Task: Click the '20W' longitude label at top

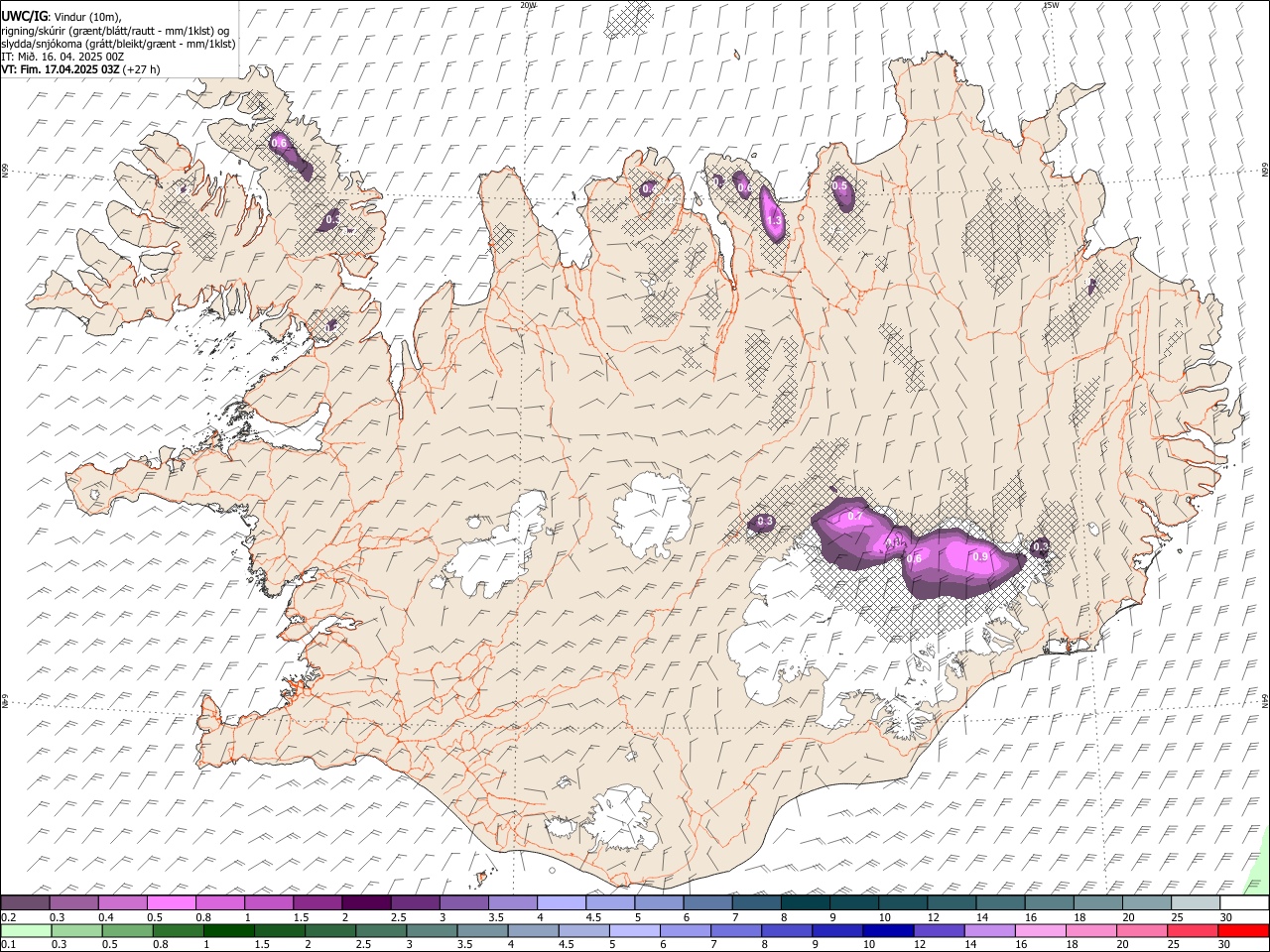Action: 528,5
